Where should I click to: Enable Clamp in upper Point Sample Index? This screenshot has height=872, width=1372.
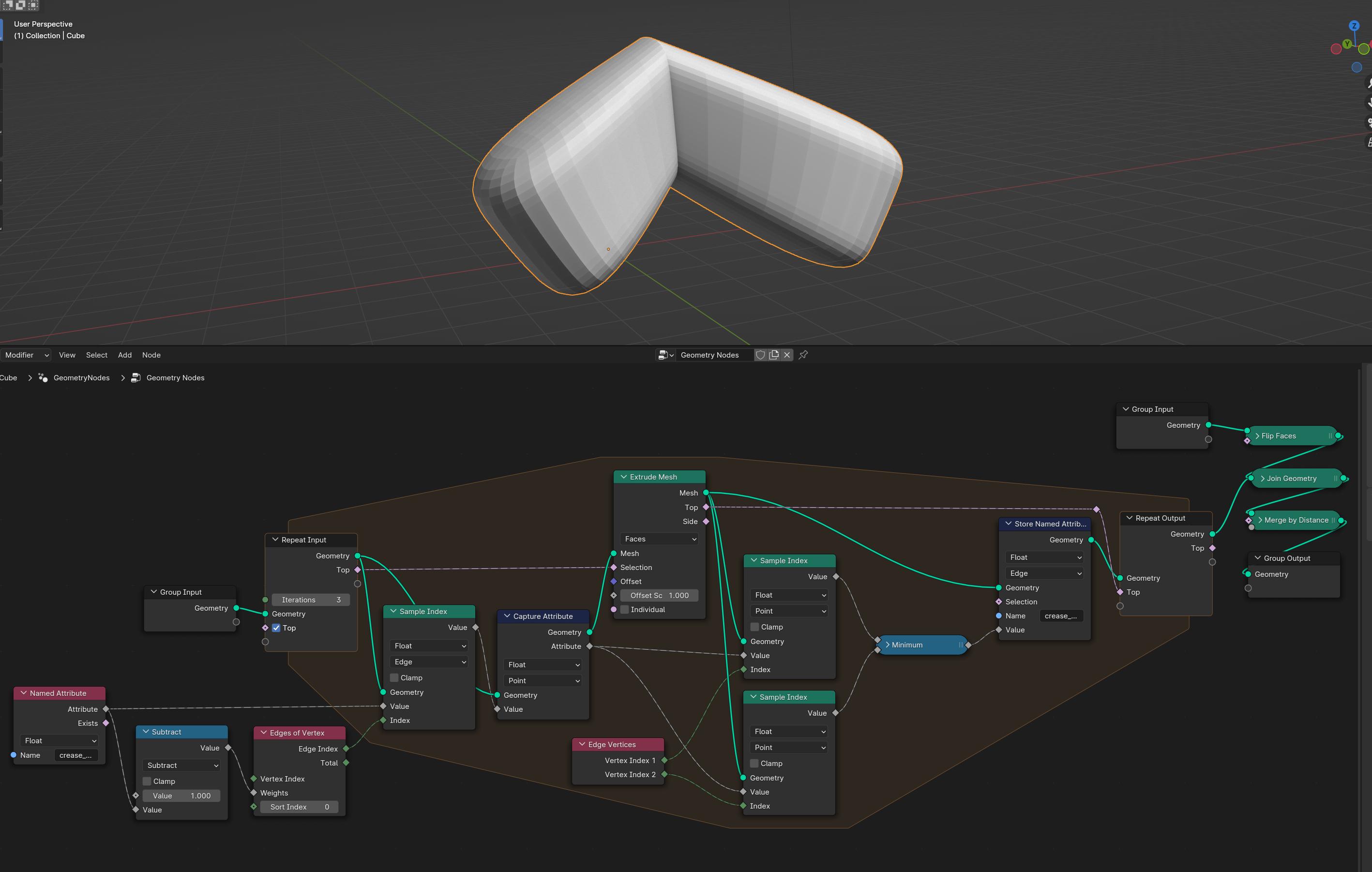coord(755,627)
